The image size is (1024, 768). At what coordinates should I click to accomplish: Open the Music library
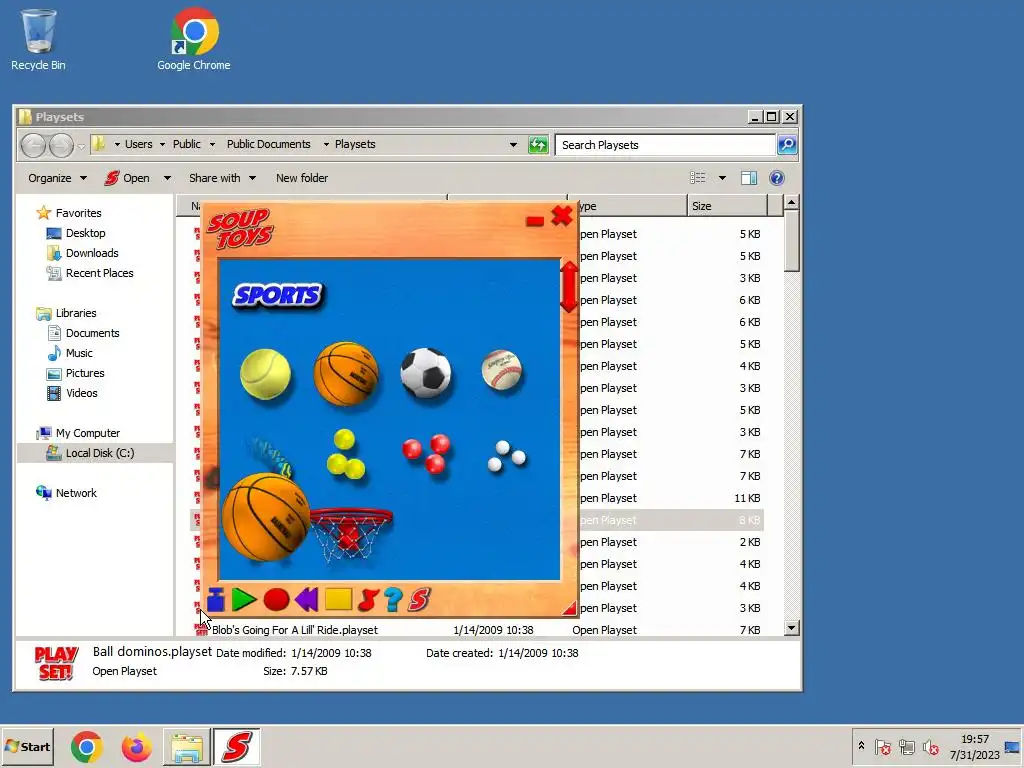(x=79, y=353)
